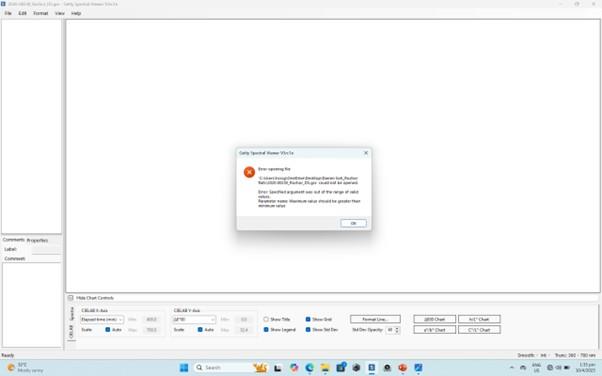Click the Trunc 380 - 730 nm status

575,355
